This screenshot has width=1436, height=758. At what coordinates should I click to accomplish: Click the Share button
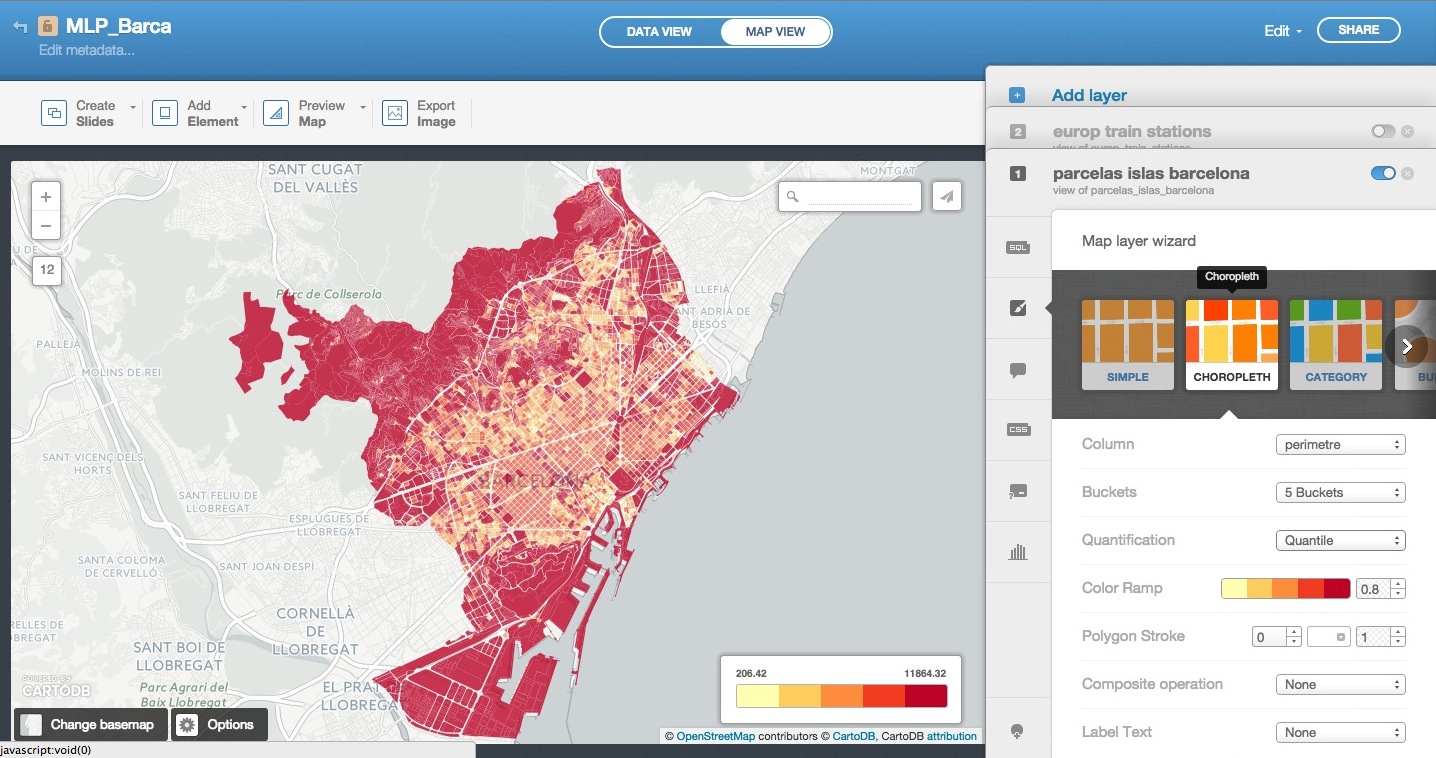click(1358, 30)
